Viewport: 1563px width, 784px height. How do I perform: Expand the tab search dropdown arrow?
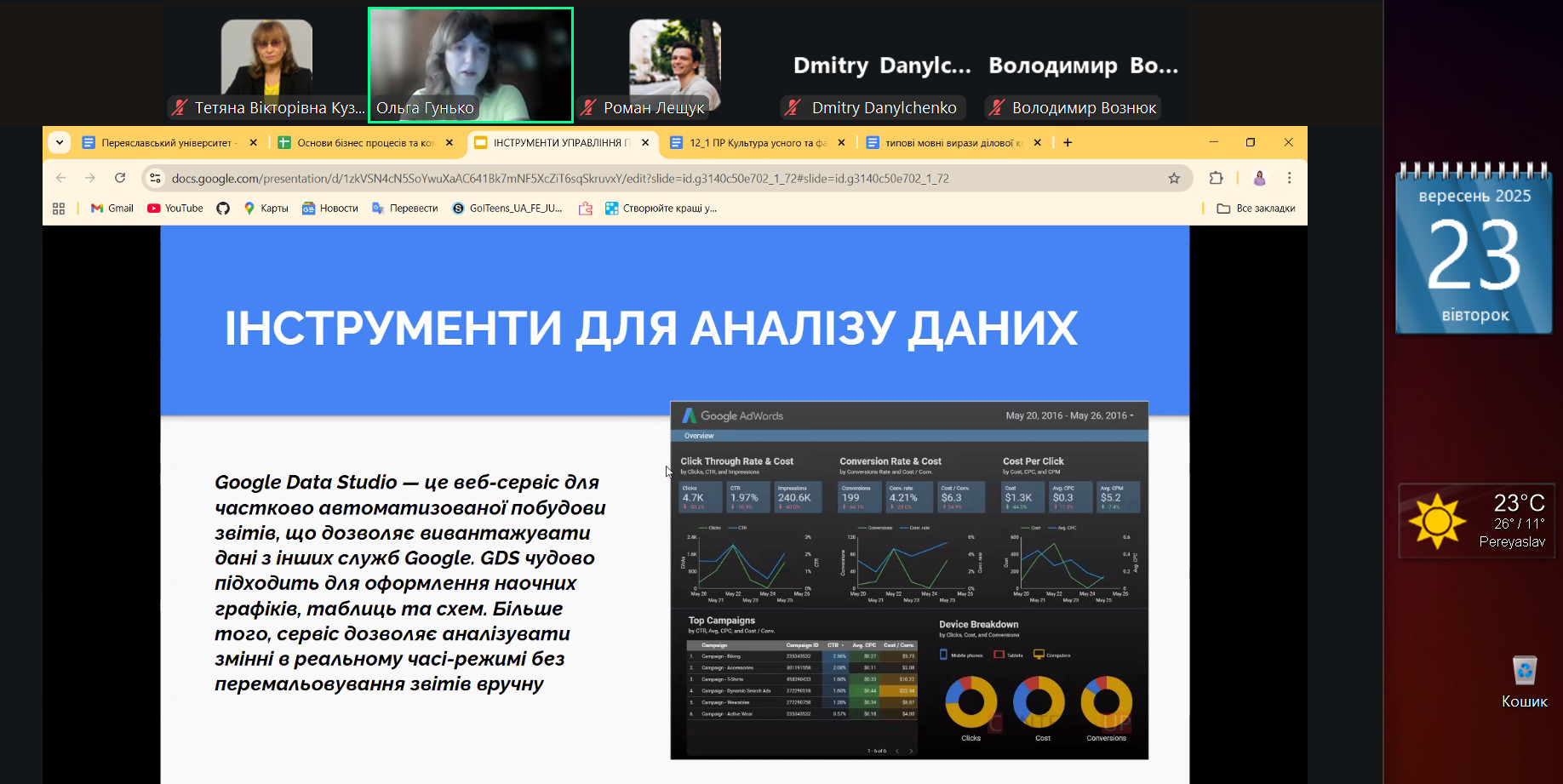tap(60, 142)
